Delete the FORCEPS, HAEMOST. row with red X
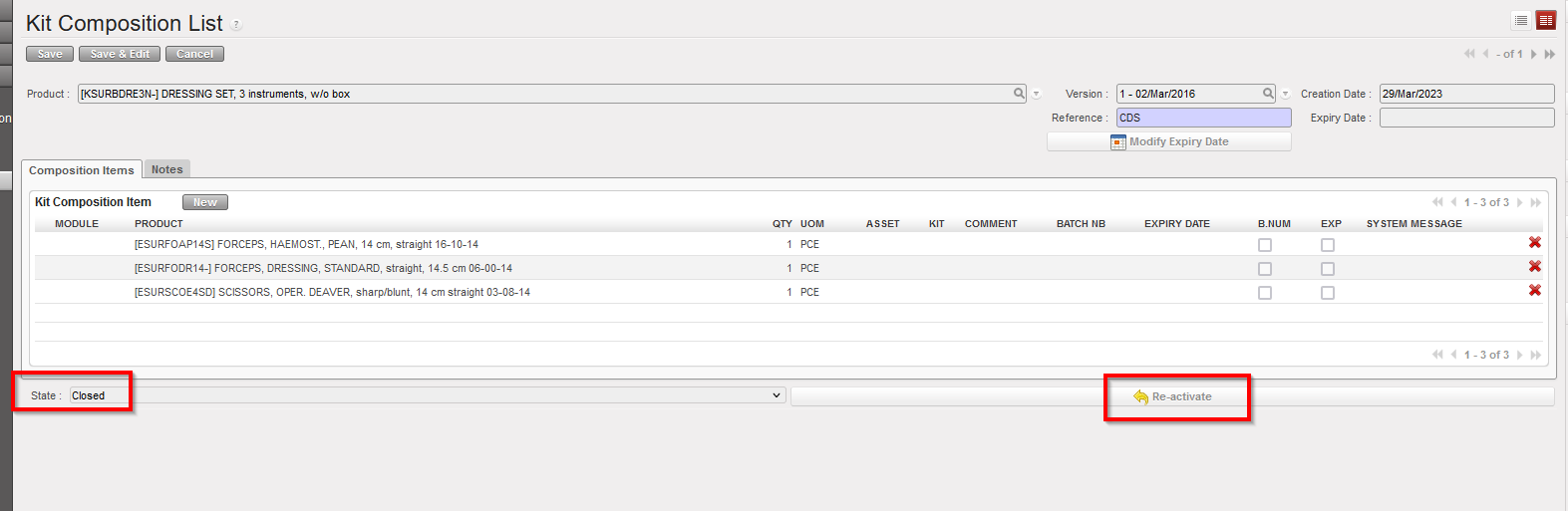The image size is (1568, 511). click(1534, 243)
